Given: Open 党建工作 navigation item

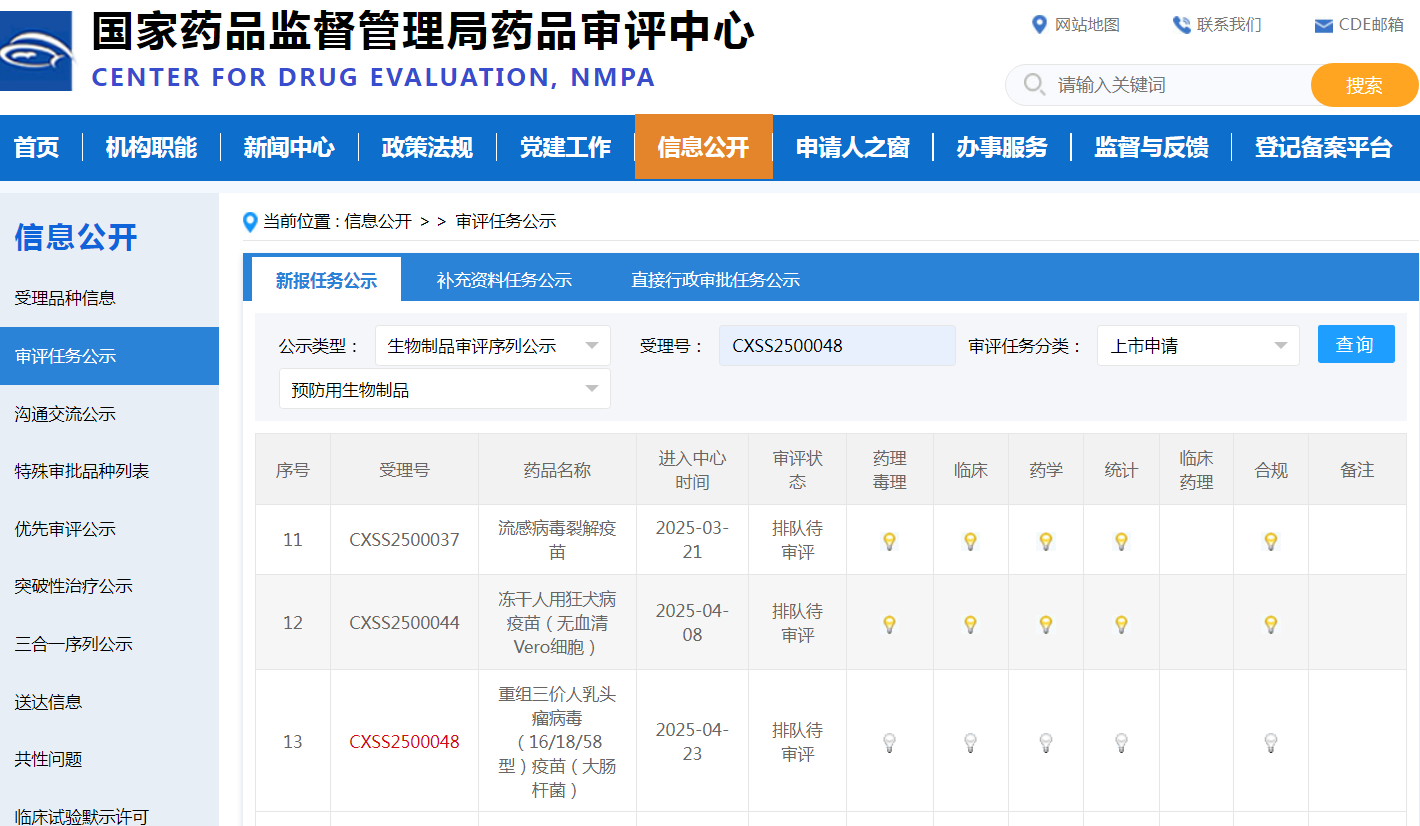Looking at the screenshot, I should tap(565, 147).
